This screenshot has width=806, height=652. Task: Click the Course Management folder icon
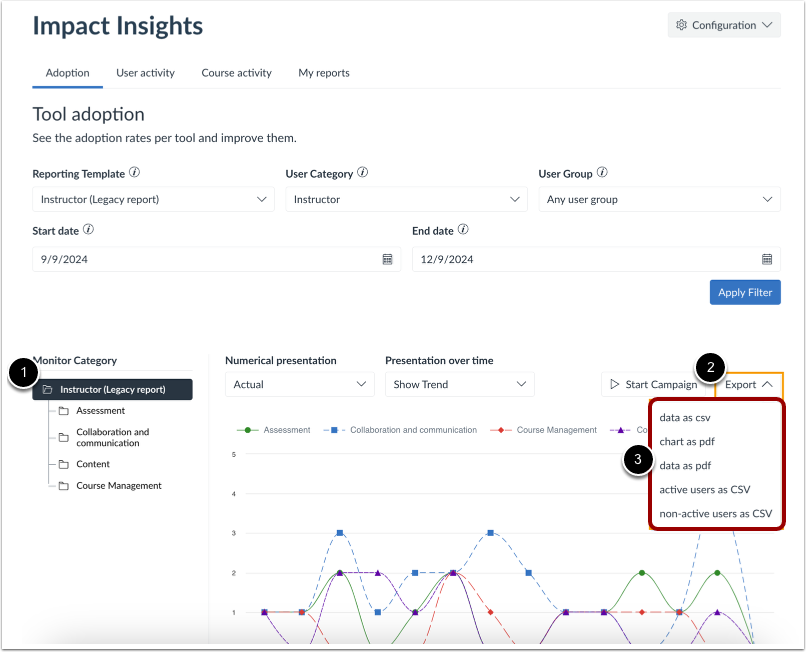click(x=63, y=485)
